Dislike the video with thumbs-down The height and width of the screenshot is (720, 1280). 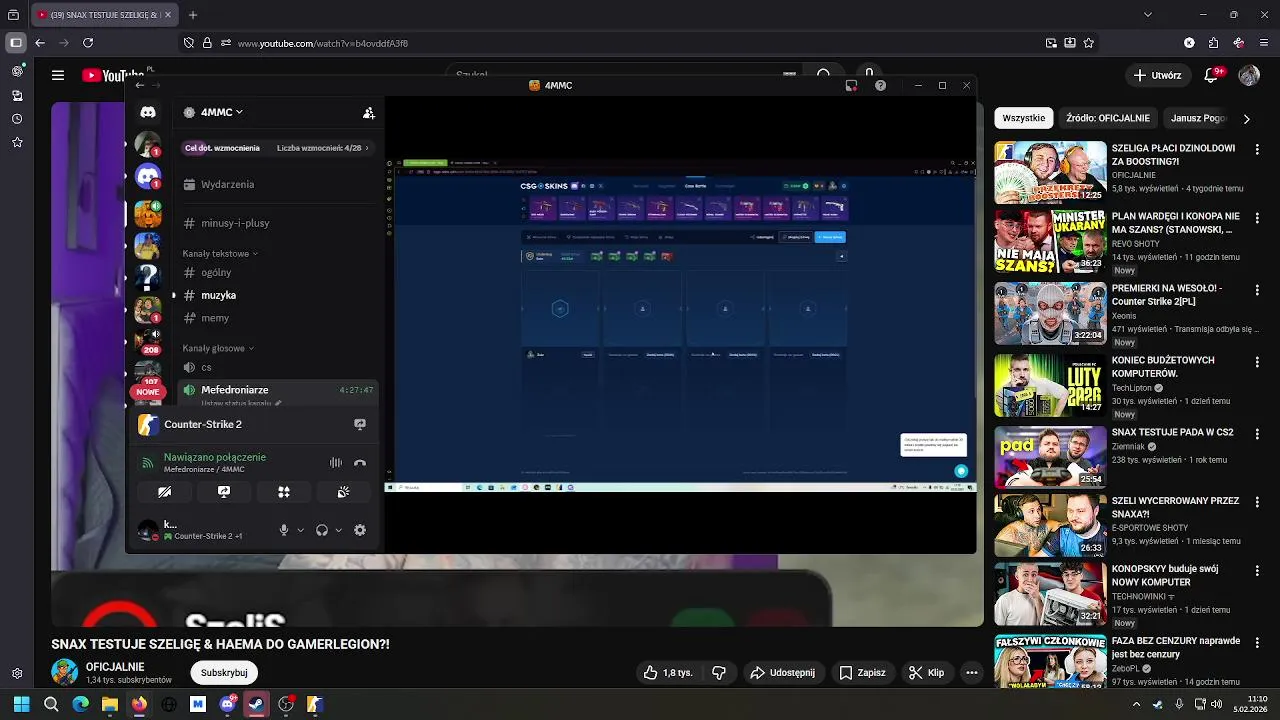pyautogui.click(x=719, y=673)
